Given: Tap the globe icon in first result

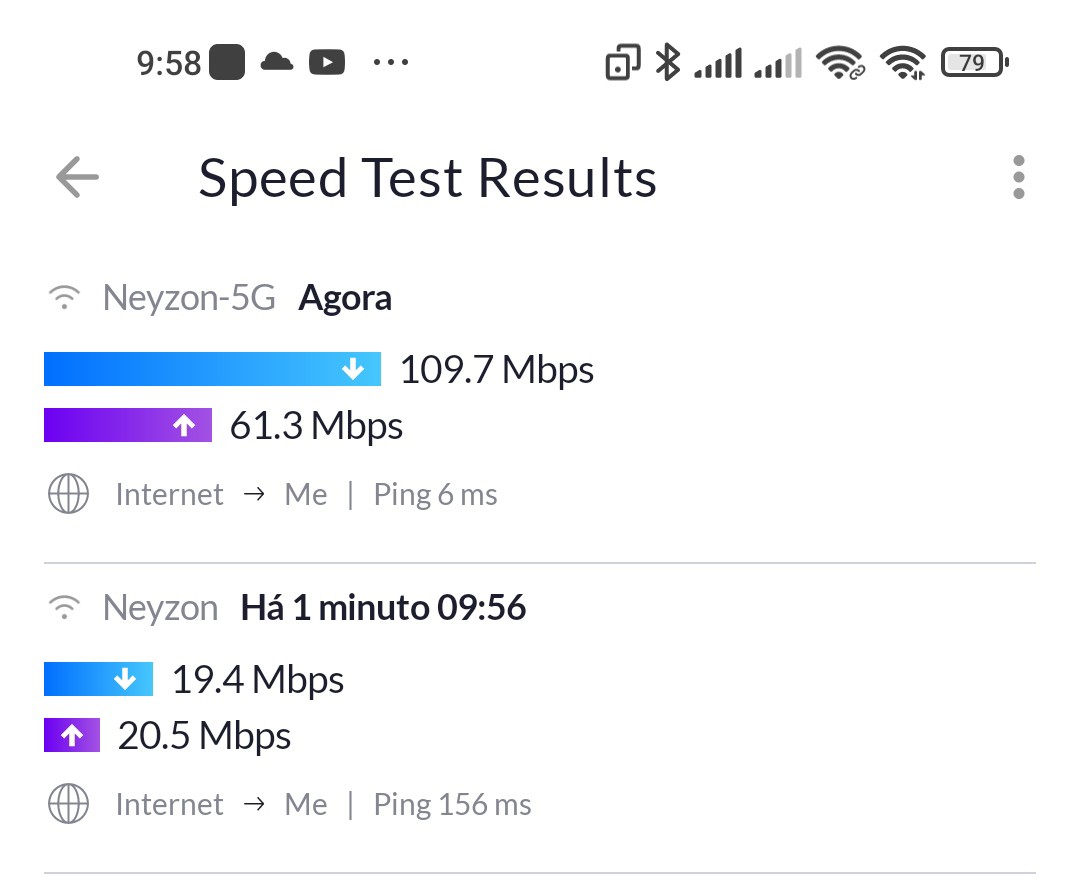Looking at the screenshot, I should (68, 495).
